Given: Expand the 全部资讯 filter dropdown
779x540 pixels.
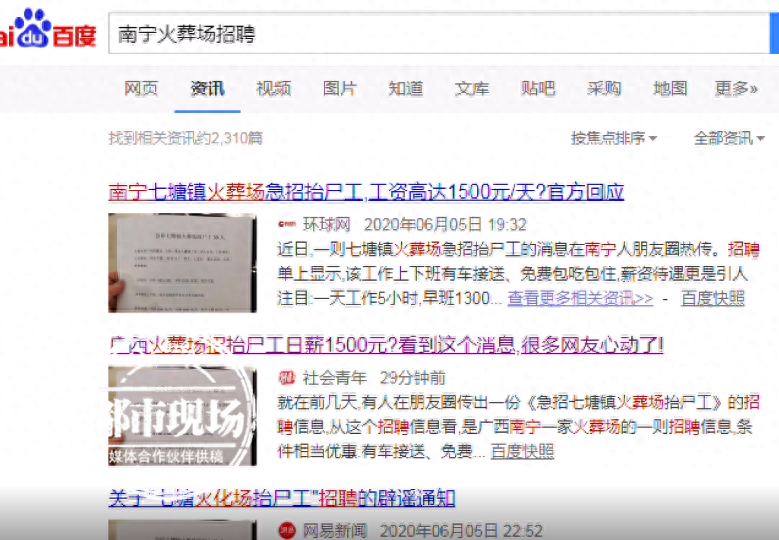Looking at the screenshot, I should point(729,138).
